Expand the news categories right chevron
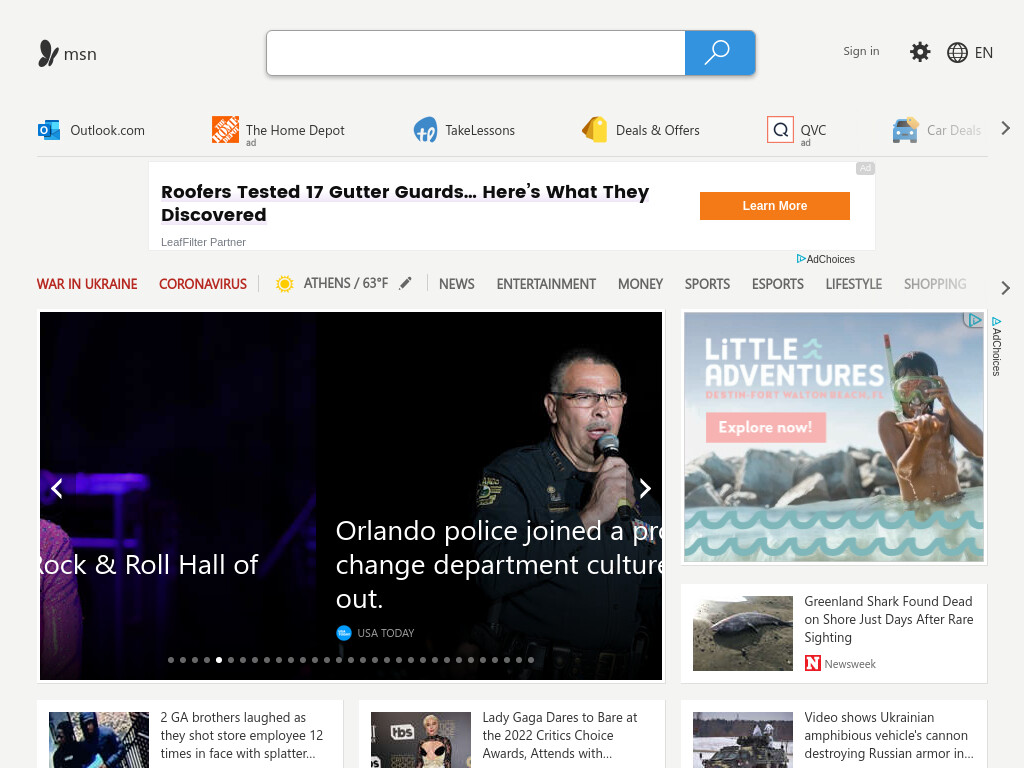This screenshot has width=1024, height=768. point(1006,287)
